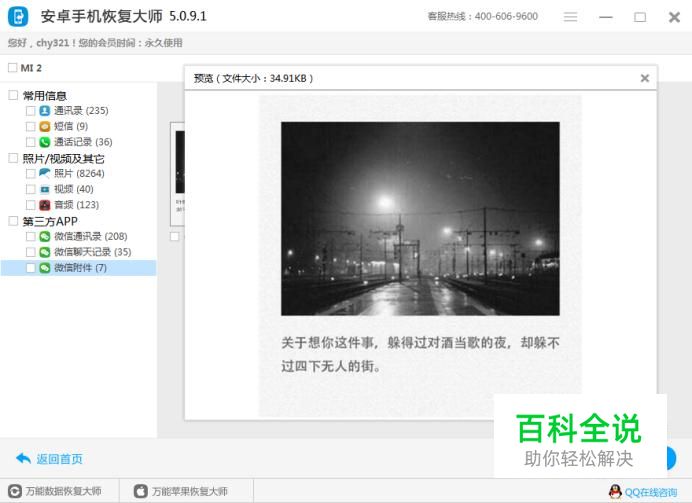Check the 微信通讯录 (208) checkbox
The width and height of the screenshot is (692, 503).
pos(30,236)
